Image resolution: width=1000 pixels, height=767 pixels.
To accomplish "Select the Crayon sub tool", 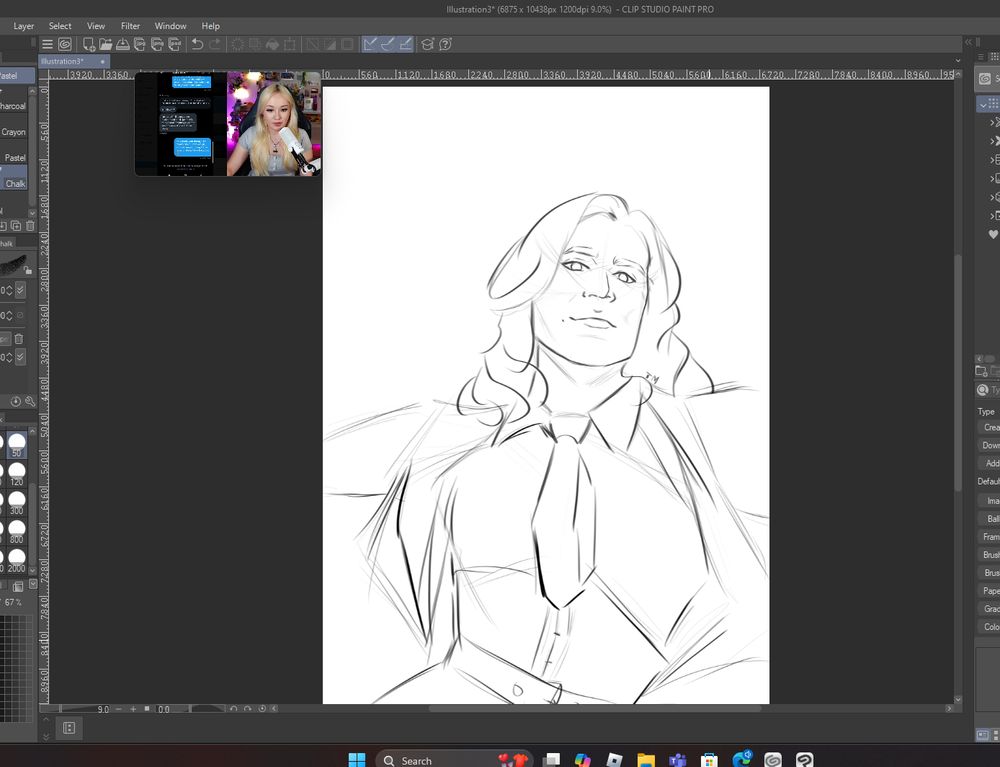I will point(14,132).
